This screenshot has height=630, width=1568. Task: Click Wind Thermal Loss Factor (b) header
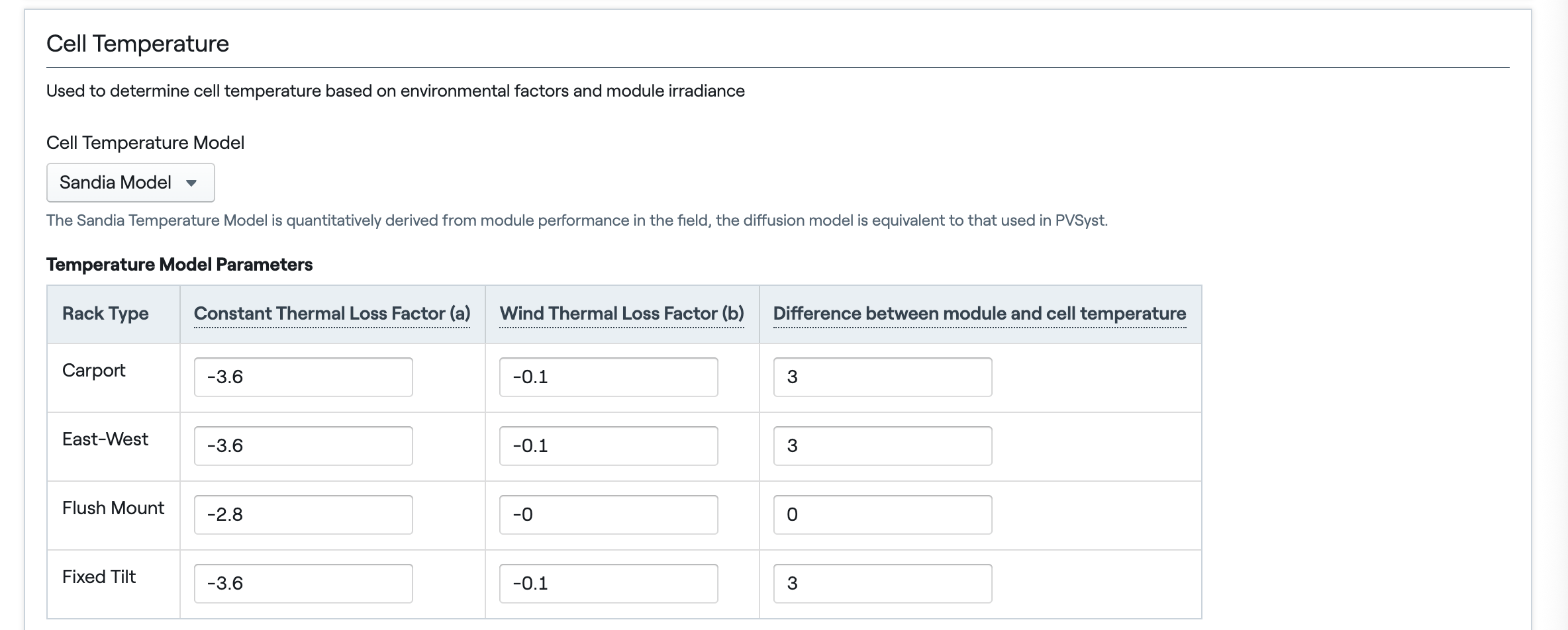point(622,314)
